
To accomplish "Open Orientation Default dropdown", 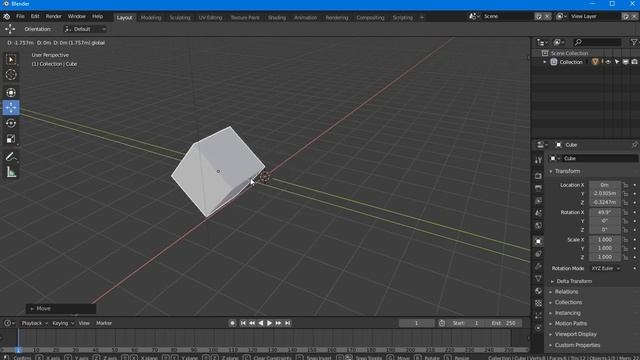I will click(x=85, y=29).
